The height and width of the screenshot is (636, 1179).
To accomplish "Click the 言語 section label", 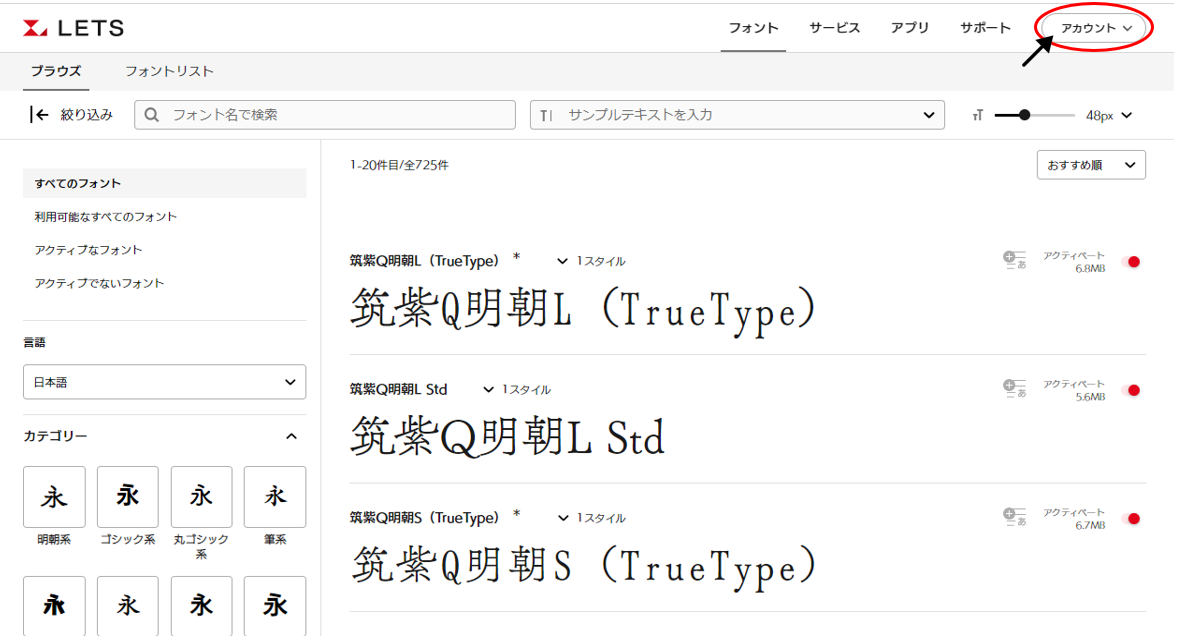I will pos(35,342).
